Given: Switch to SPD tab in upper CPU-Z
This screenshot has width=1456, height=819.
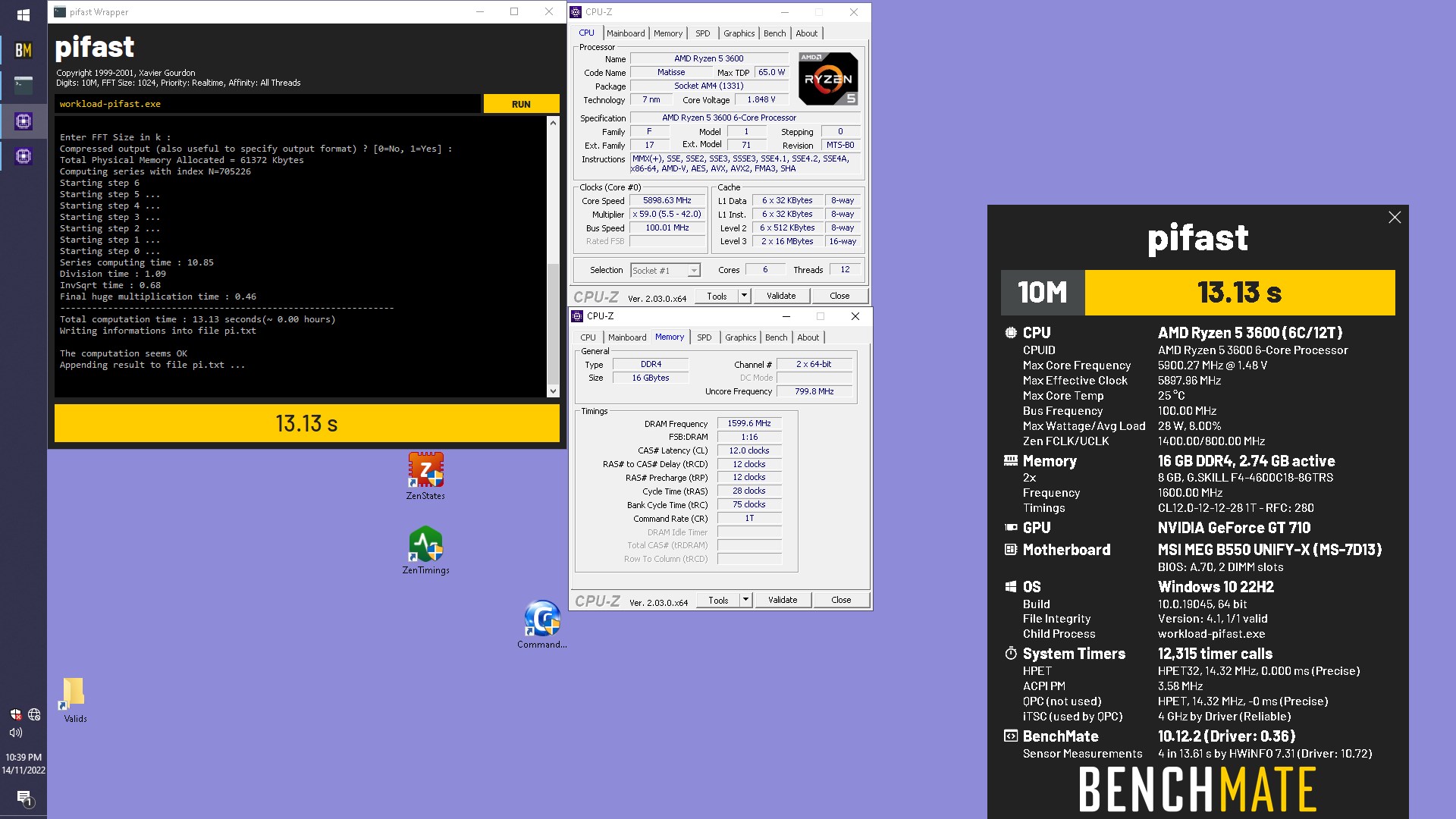Looking at the screenshot, I should point(702,33).
